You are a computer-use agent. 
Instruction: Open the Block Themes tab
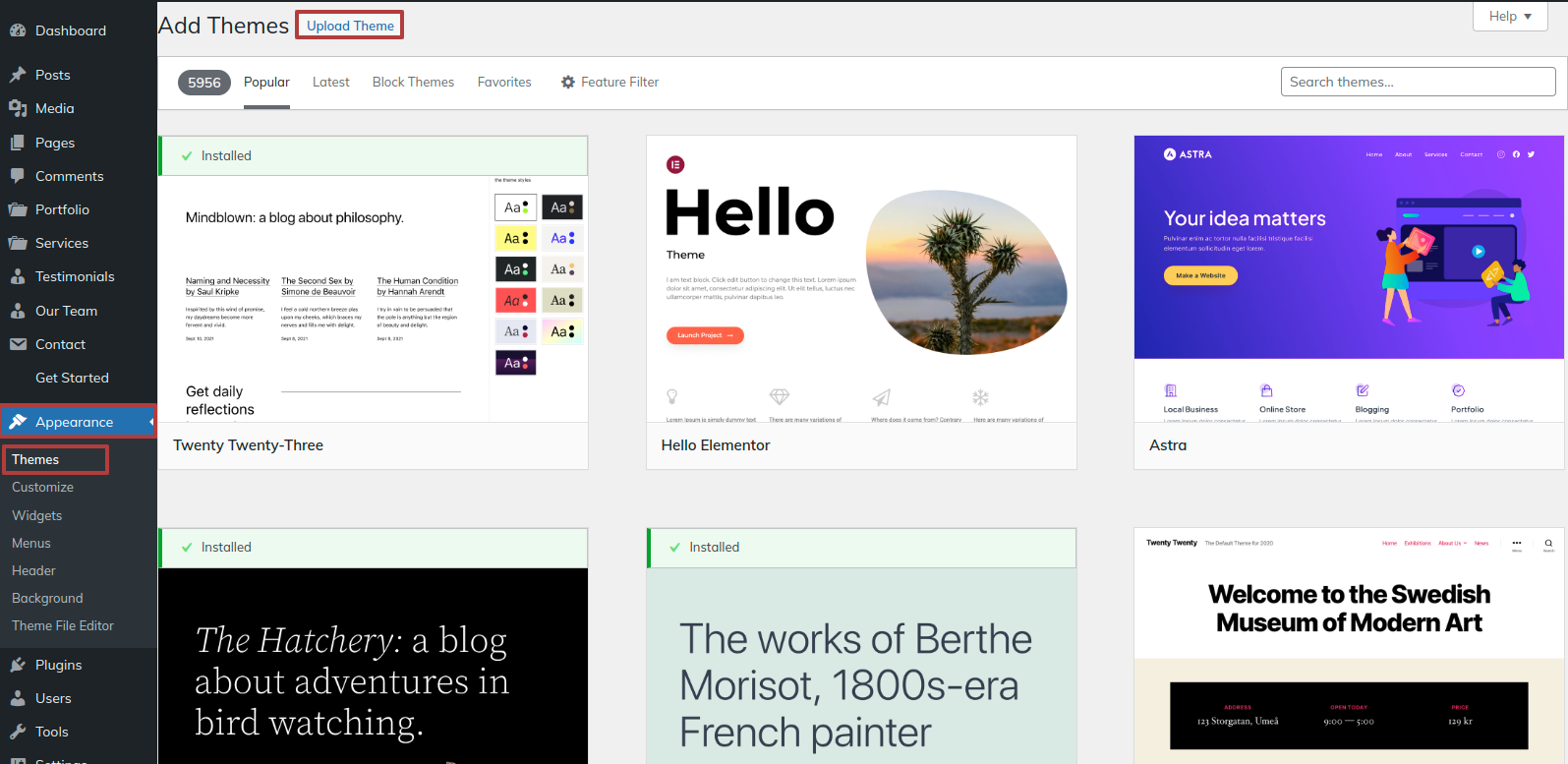coord(413,83)
